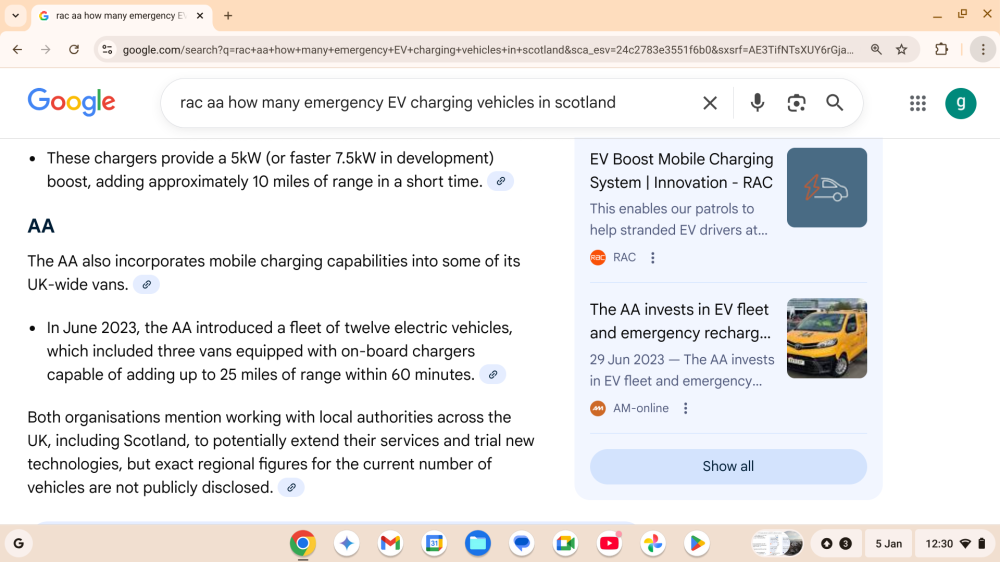Viewport: 1000px width, 562px height.
Task: Open Gemini from the shelf
Action: (x=346, y=544)
